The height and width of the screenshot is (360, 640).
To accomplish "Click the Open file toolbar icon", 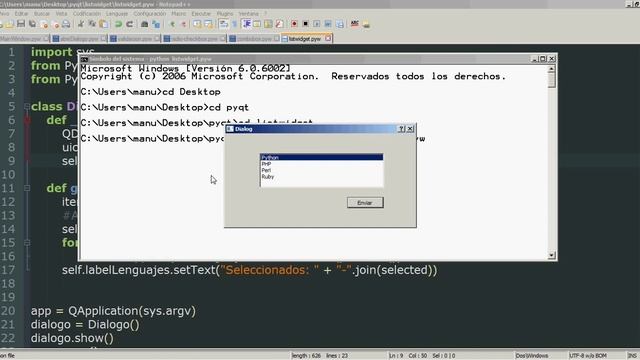I will 9,24.
